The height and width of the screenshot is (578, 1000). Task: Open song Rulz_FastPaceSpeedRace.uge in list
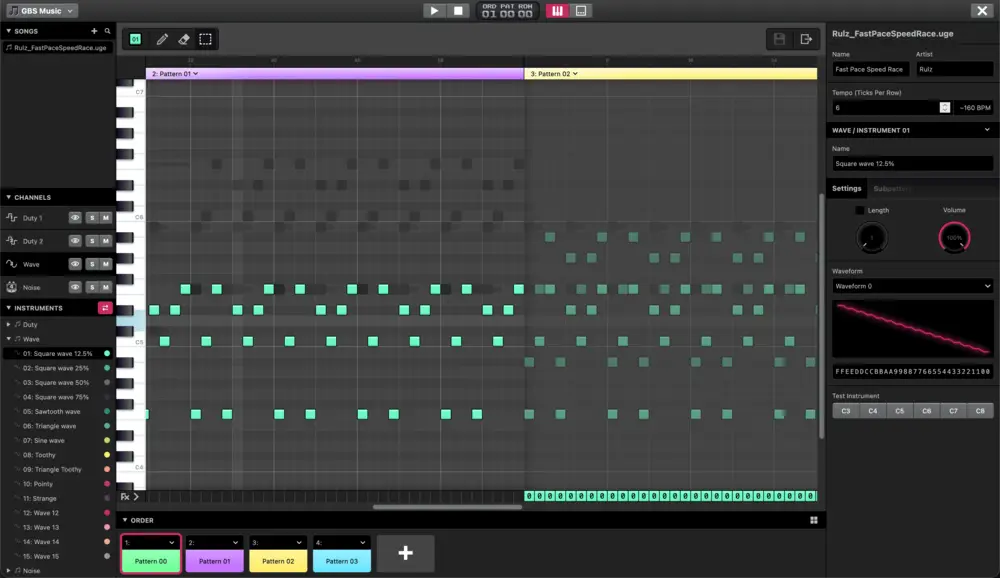[x=57, y=48]
